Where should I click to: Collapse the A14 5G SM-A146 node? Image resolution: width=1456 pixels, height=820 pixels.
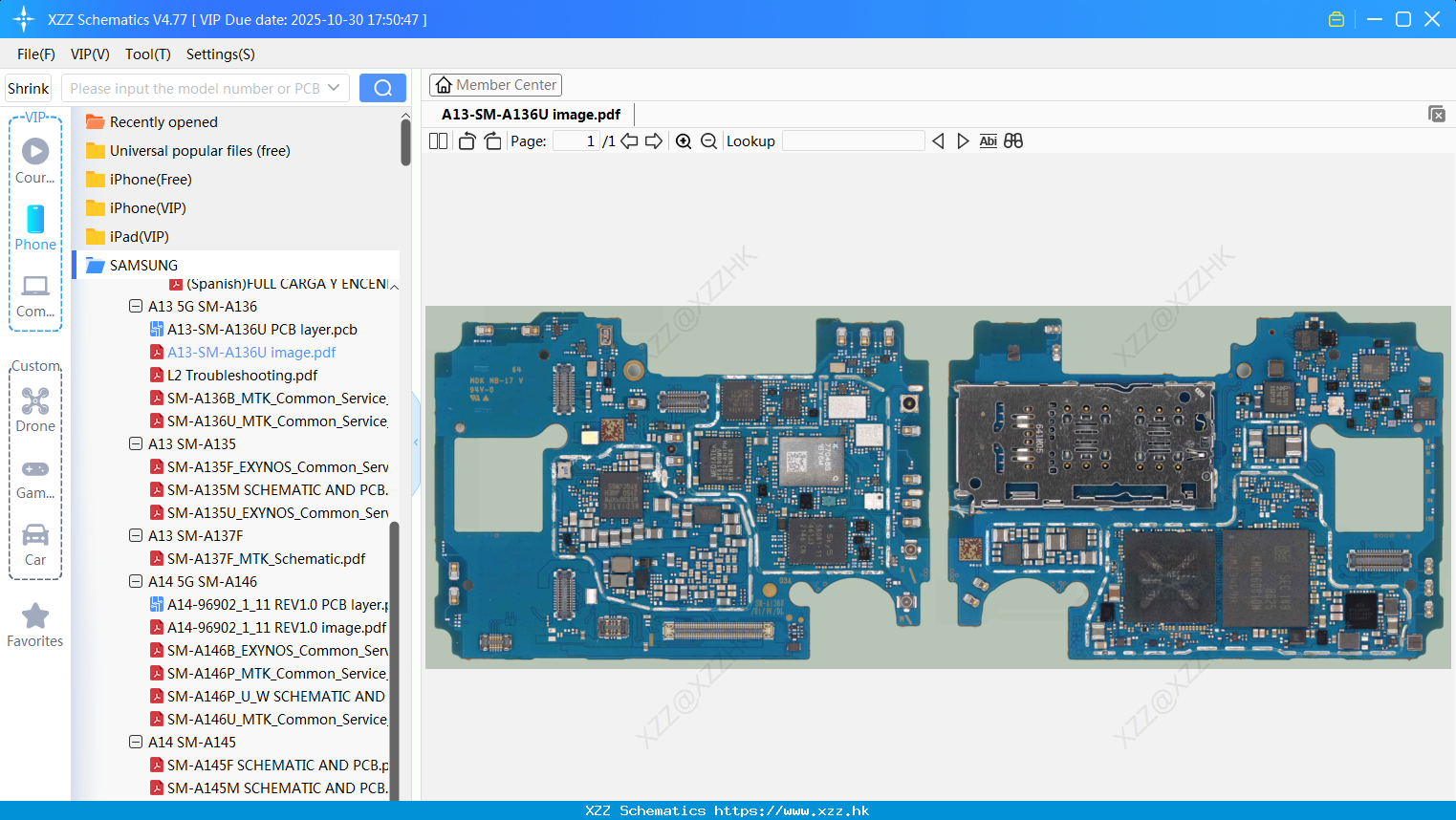click(136, 581)
